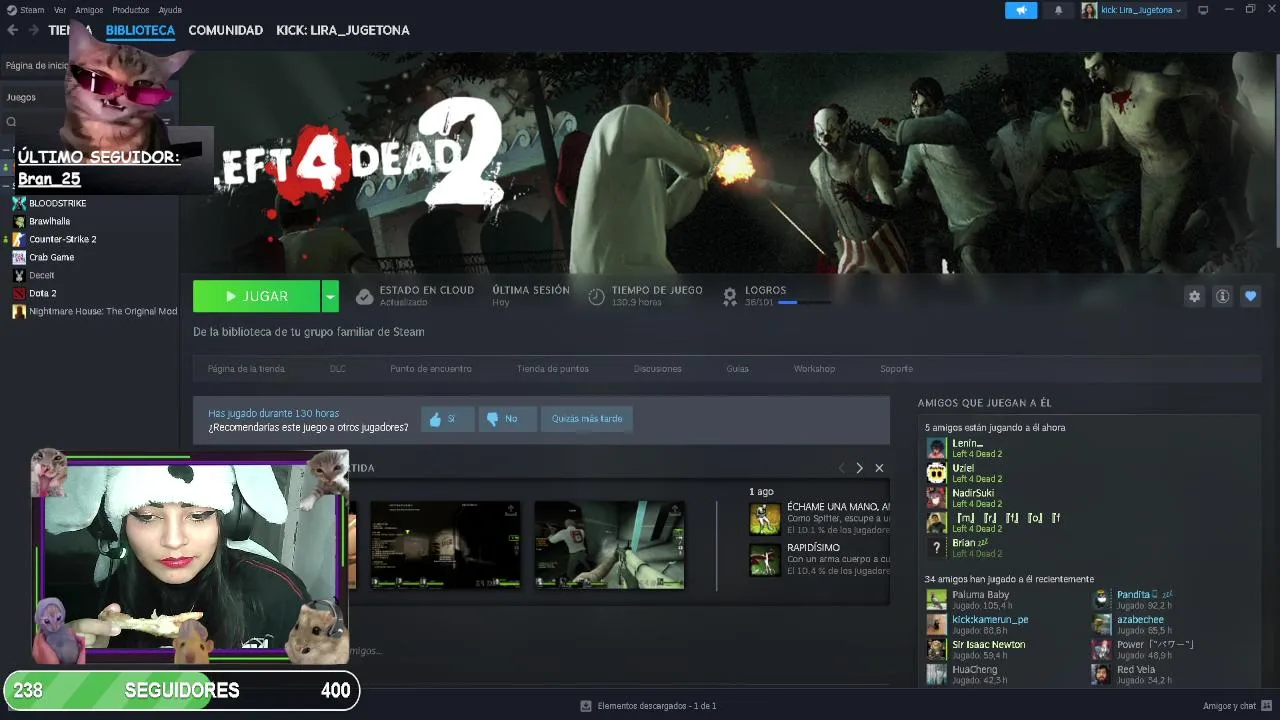The height and width of the screenshot is (720, 1280).
Task: Show game info circle icon
Action: [x=1222, y=296]
